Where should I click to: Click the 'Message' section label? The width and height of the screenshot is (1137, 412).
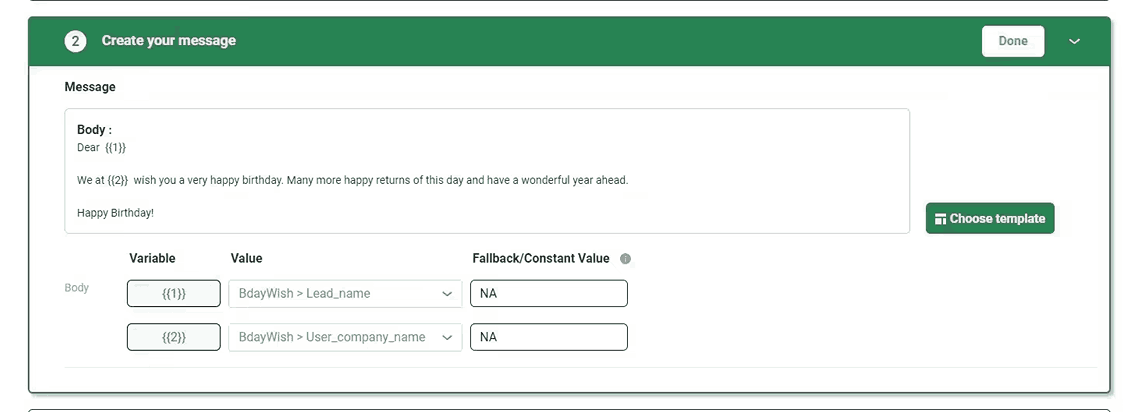pos(90,87)
